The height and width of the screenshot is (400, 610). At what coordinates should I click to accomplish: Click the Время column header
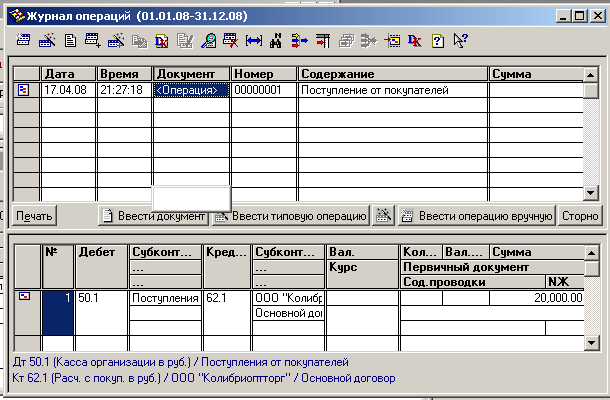pyautogui.click(x=124, y=74)
